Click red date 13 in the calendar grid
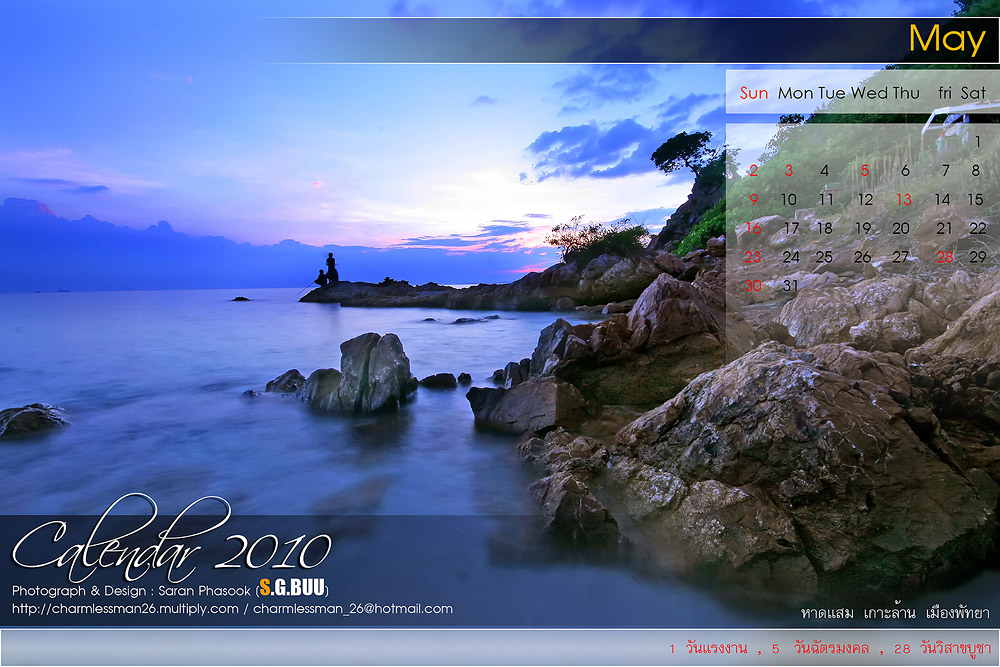The height and width of the screenshot is (667, 1000). point(904,200)
